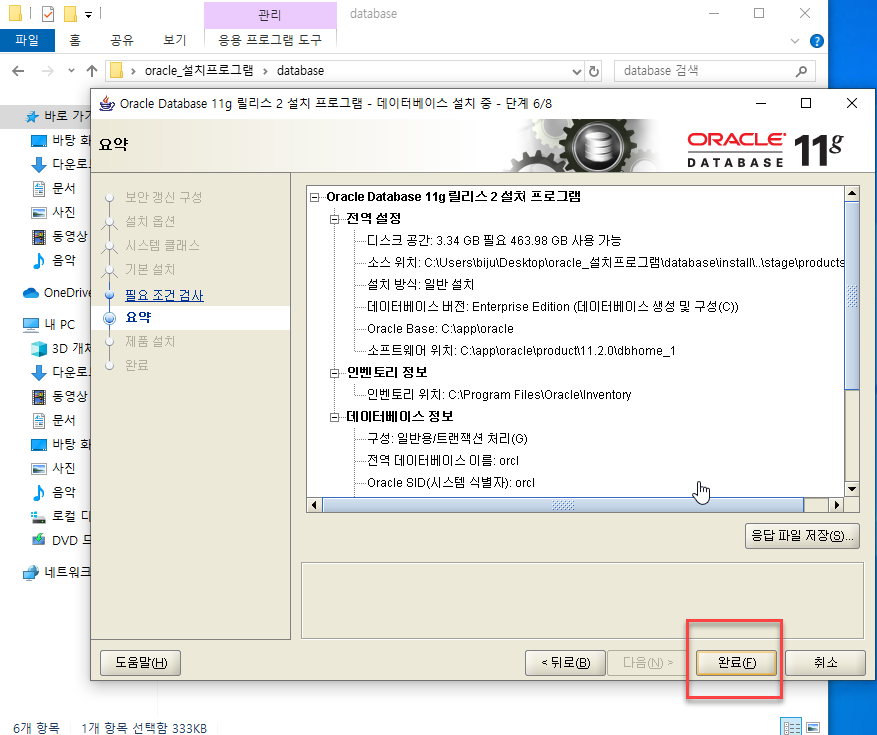Open the 필요 조건 검사 step link

pos(164,295)
